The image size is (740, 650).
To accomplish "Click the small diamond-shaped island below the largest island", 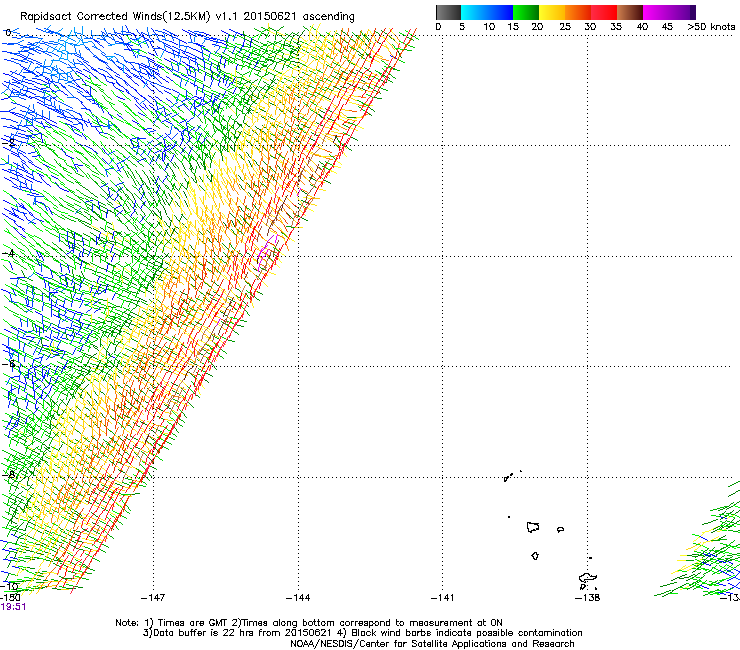I will pos(535,556).
